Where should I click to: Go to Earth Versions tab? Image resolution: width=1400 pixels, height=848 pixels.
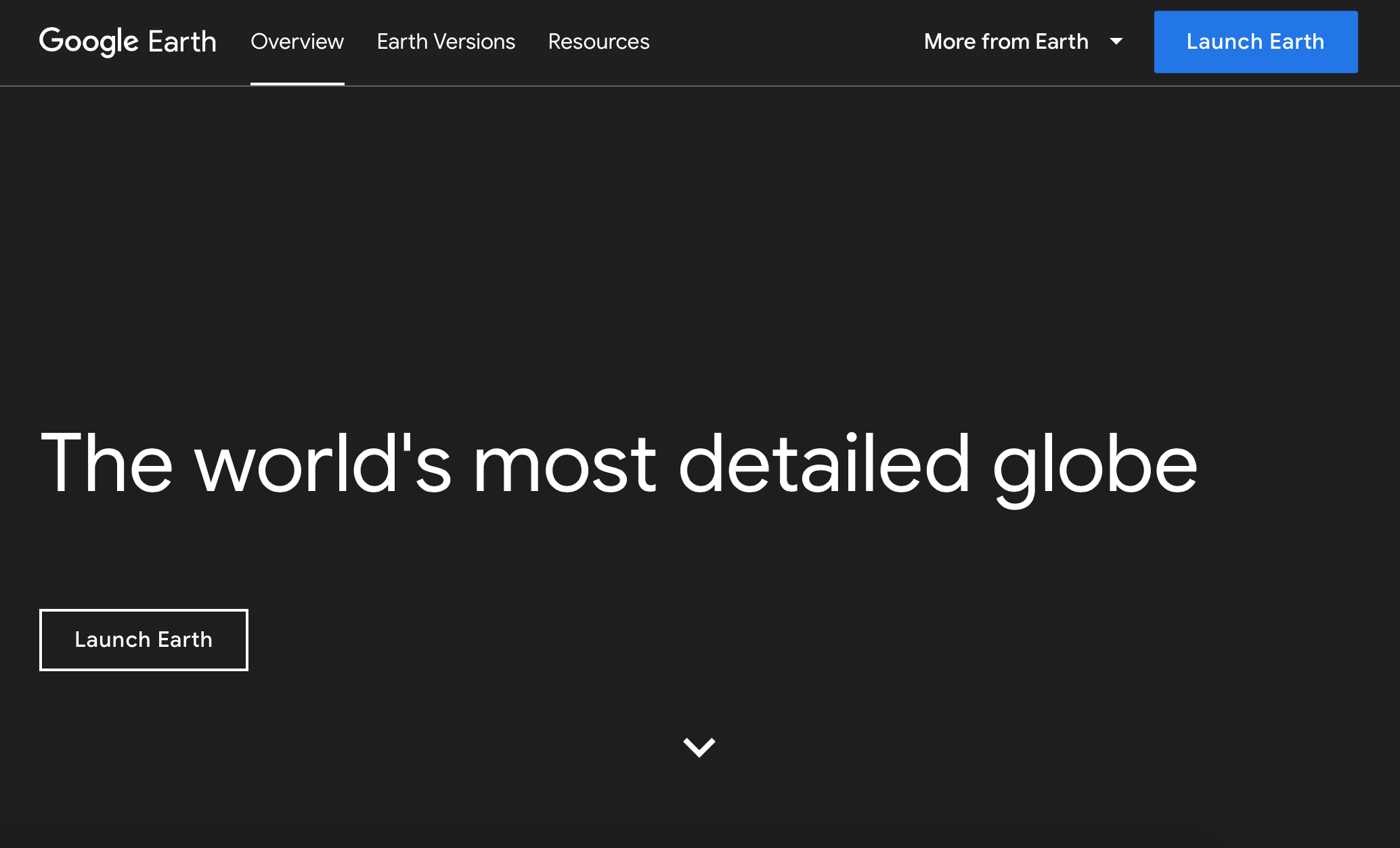(x=446, y=42)
